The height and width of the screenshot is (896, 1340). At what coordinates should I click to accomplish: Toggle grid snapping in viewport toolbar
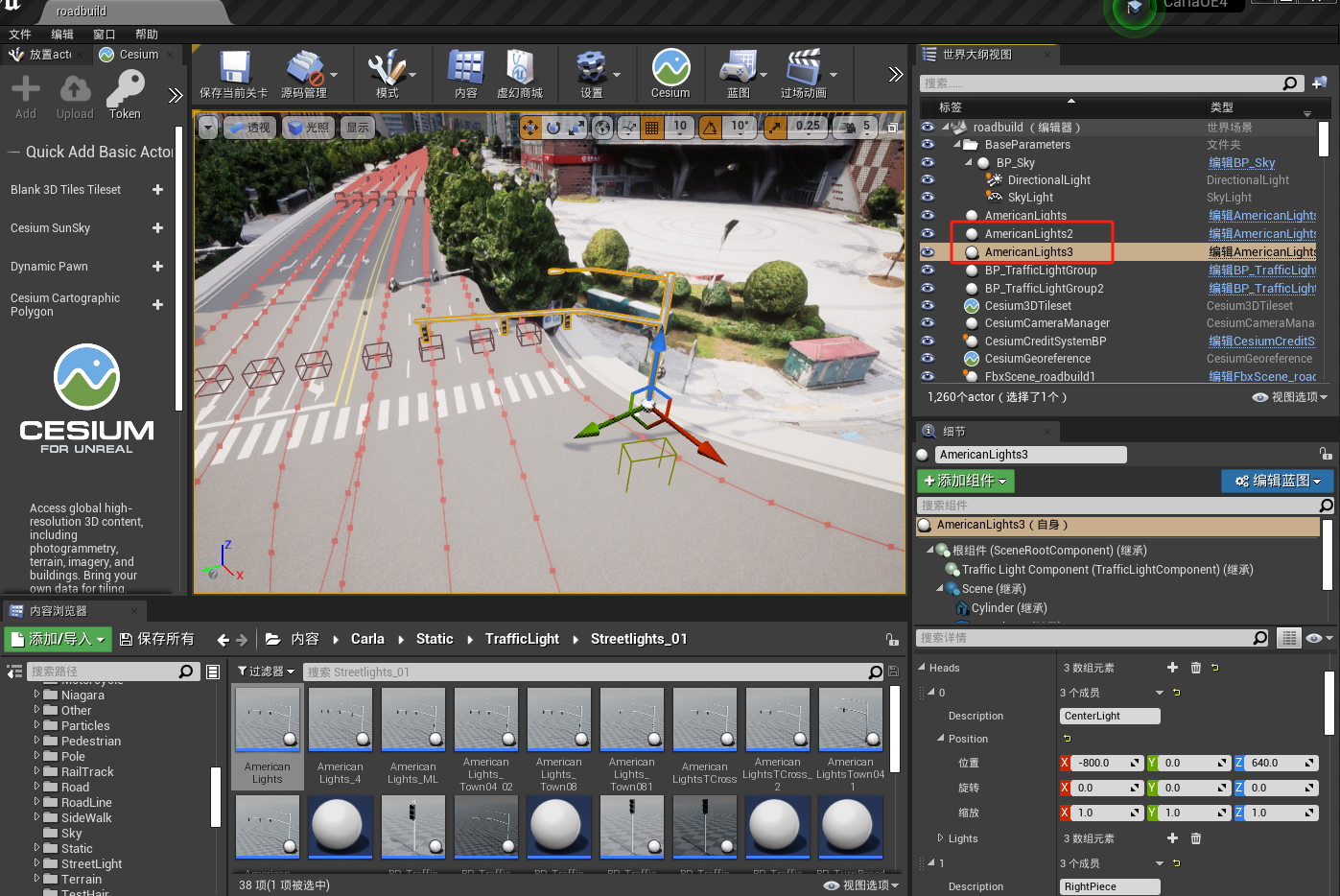click(x=651, y=127)
